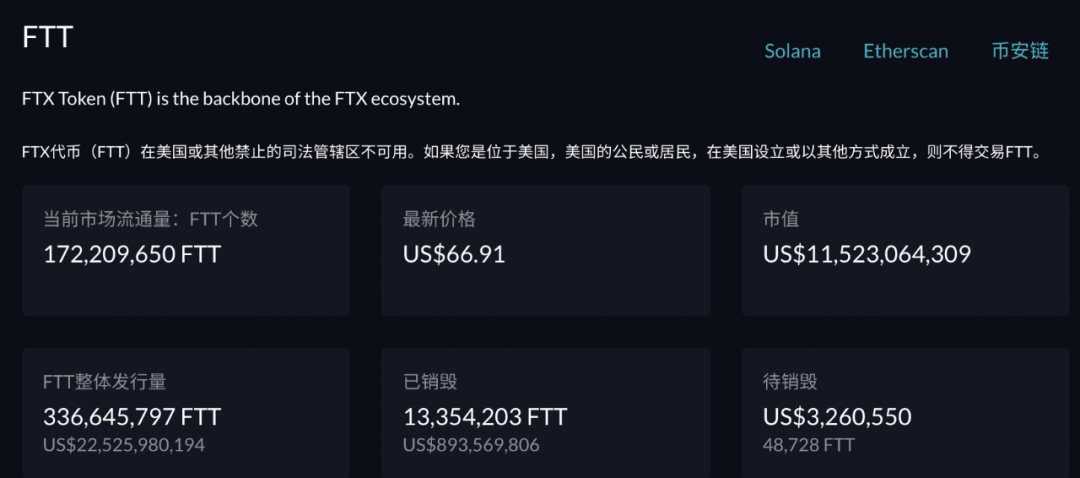Image resolution: width=1080 pixels, height=478 pixels.
Task: Click the US$893,569,806 burned valuation
Action: point(471,445)
